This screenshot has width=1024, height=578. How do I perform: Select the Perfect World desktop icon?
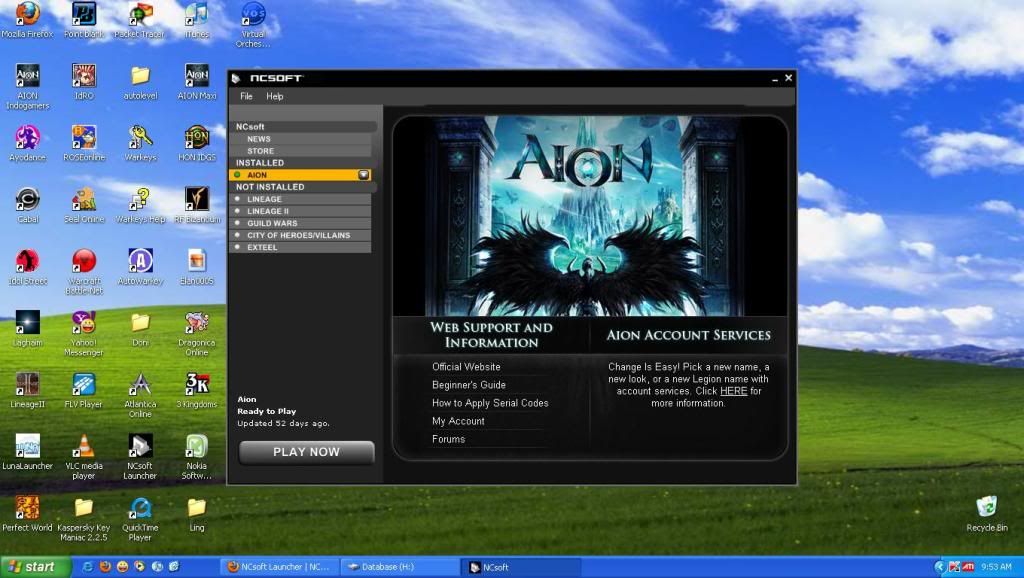[27, 513]
